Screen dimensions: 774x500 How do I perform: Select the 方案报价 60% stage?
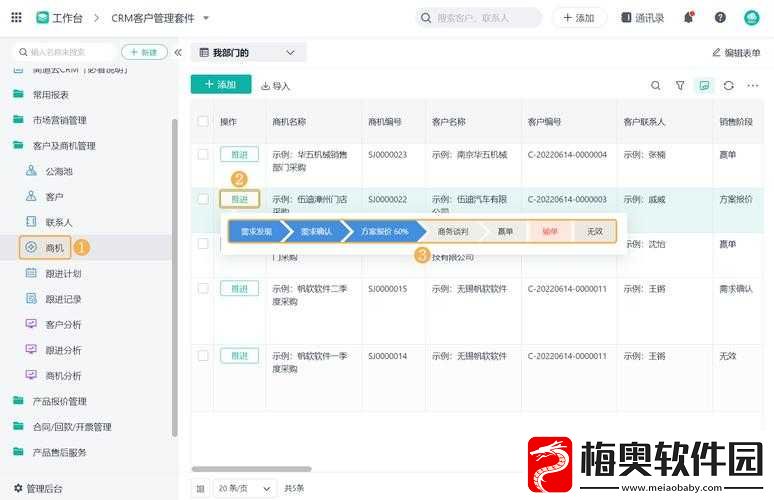(385, 231)
